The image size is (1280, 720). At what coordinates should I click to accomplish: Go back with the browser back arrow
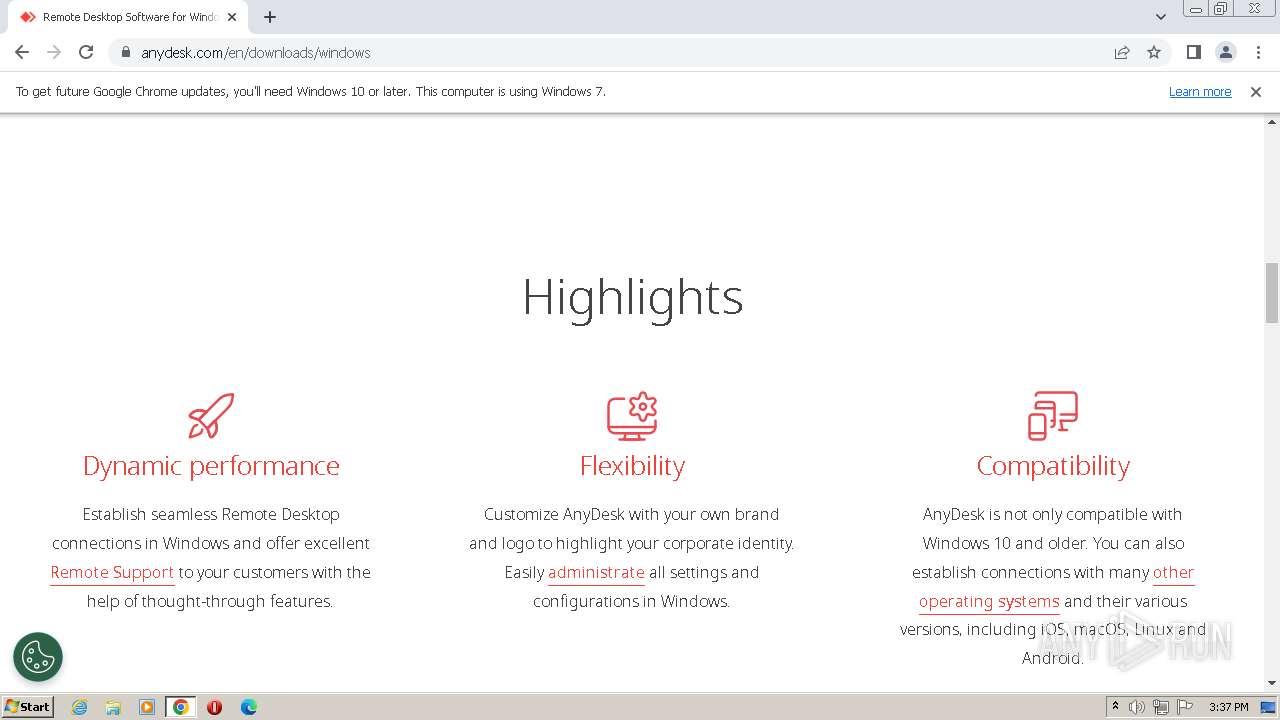coord(22,52)
